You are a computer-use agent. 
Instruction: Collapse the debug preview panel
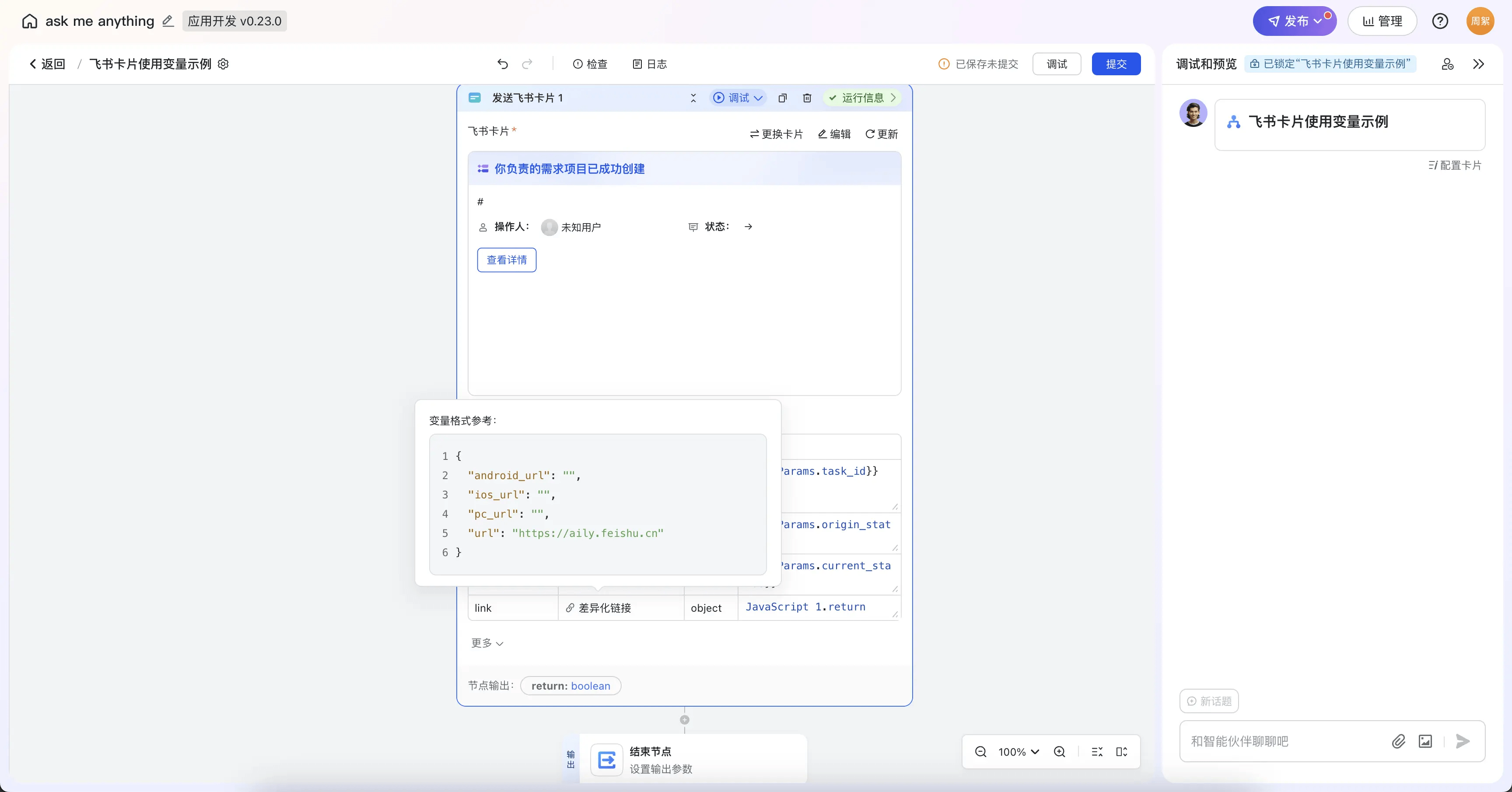pyautogui.click(x=1479, y=64)
